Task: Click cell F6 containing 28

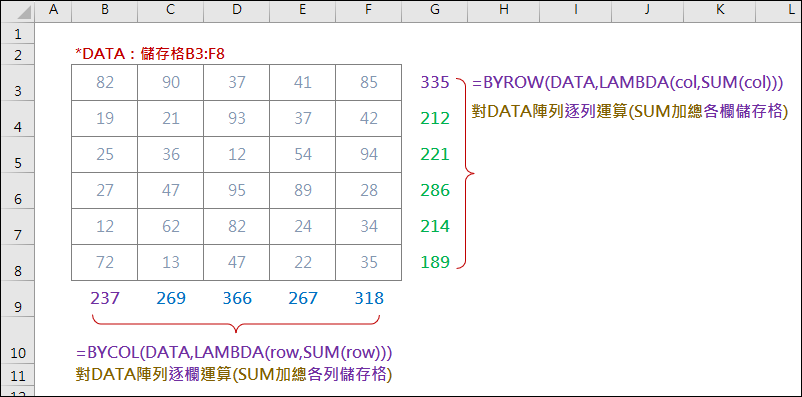Action: (x=369, y=190)
